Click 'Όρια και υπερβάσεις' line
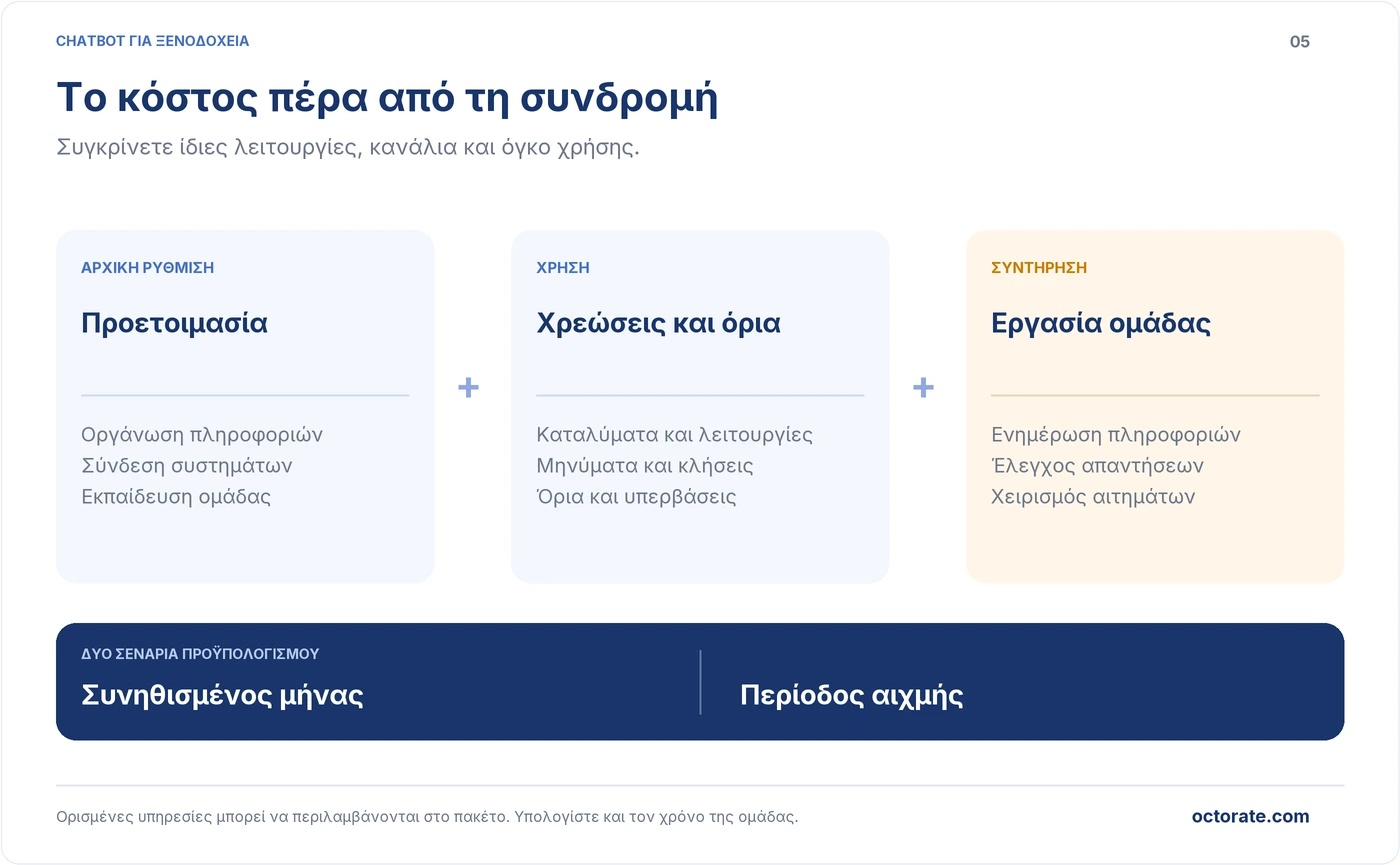The image size is (1400, 865). [636, 497]
